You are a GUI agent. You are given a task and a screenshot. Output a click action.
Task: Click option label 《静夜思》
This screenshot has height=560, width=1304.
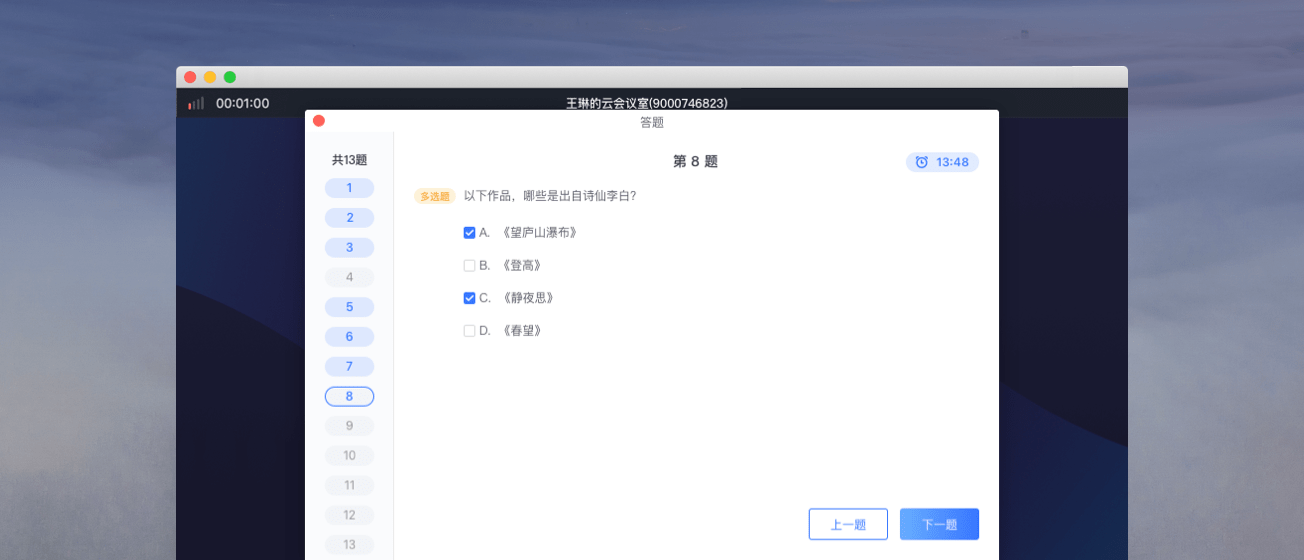(x=528, y=298)
